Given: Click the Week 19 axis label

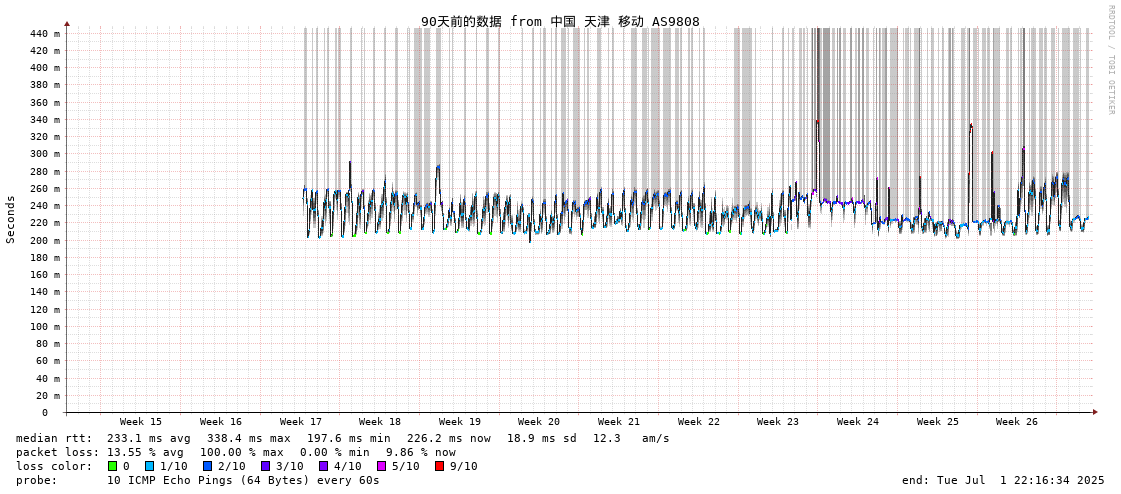Looking at the screenshot, I should [460, 422].
